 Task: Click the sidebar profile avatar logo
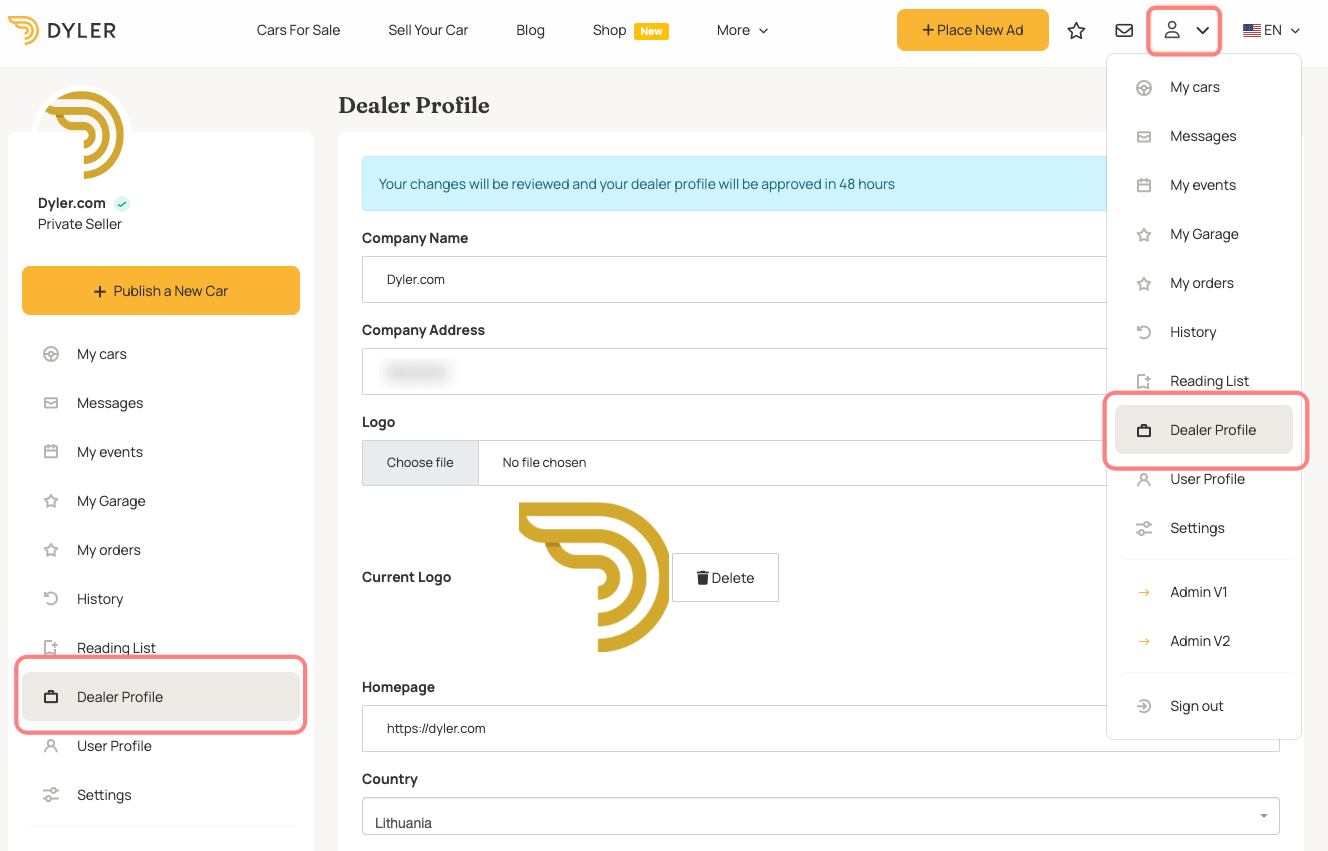click(85, 135)
